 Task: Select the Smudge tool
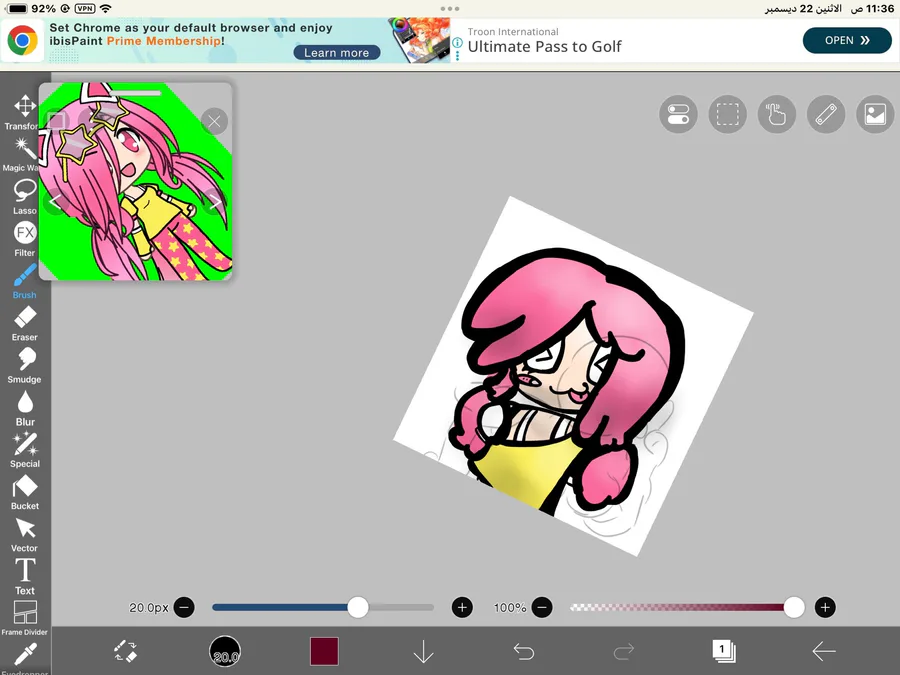click(25, 366)
